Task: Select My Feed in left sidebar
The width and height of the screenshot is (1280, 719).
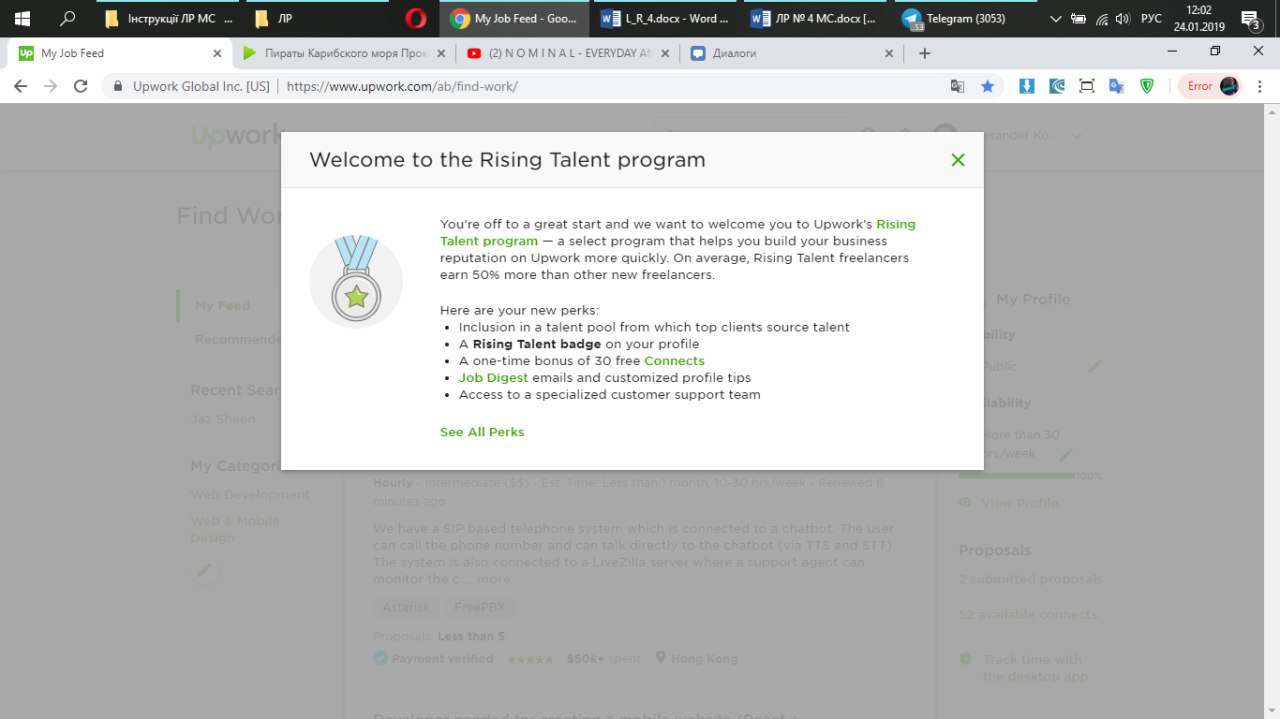Action: (222, 306)
